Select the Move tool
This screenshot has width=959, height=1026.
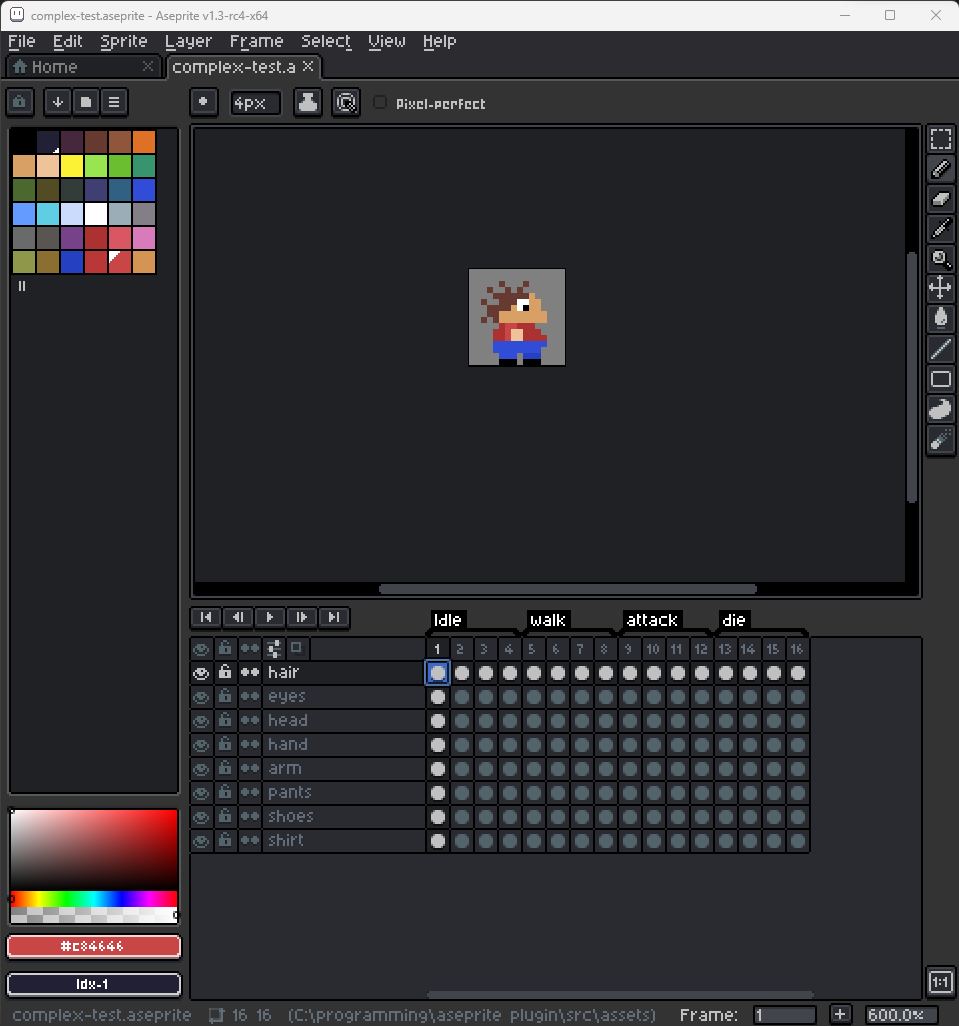pyautogui.click(x=941, y=288)
